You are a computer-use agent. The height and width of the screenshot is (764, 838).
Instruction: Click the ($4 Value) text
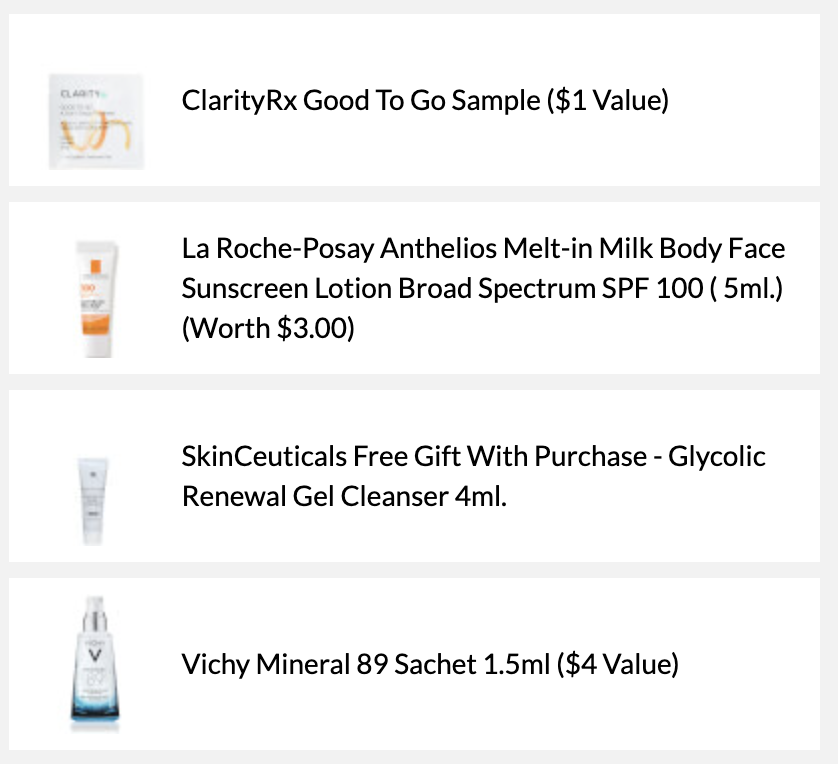pos(617,664)
